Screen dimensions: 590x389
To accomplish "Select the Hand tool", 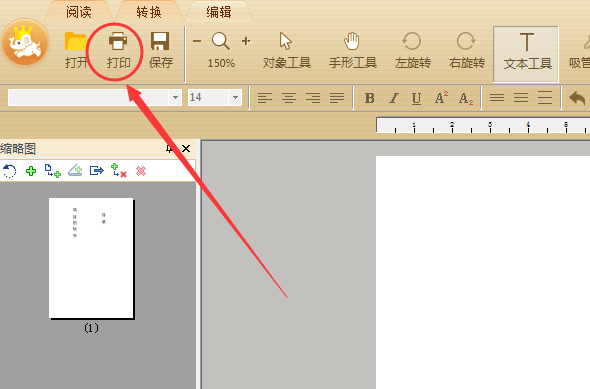I will coord(353,50).
